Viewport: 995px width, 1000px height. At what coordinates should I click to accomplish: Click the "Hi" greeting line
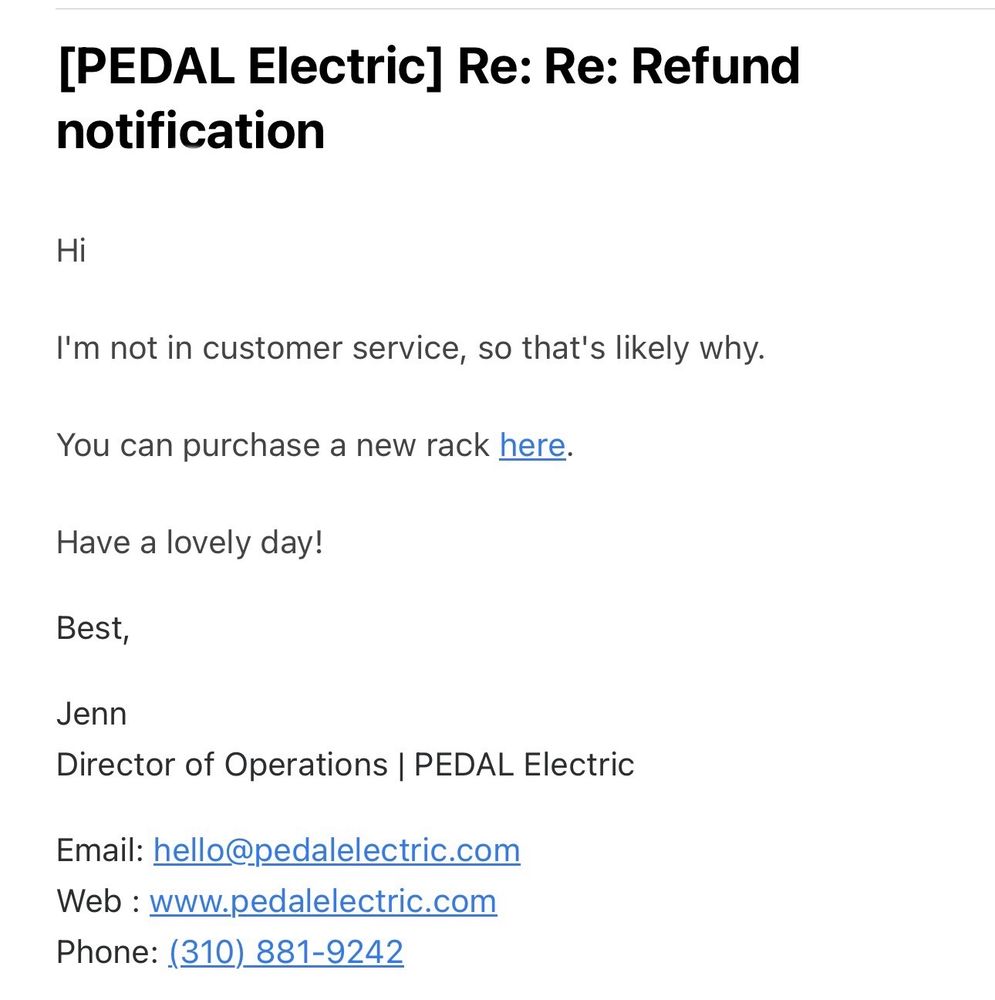click(71, 250)
